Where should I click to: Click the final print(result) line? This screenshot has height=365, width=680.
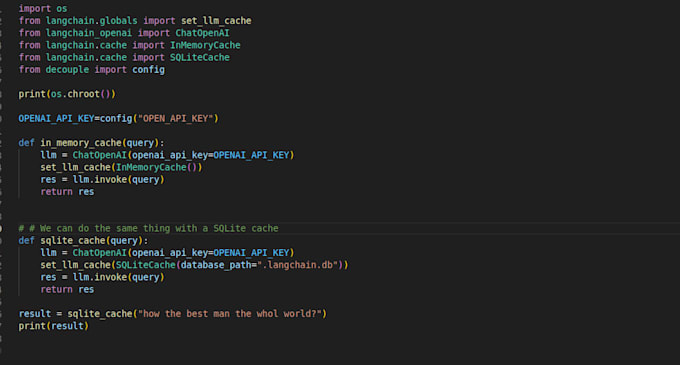point(53,326)
